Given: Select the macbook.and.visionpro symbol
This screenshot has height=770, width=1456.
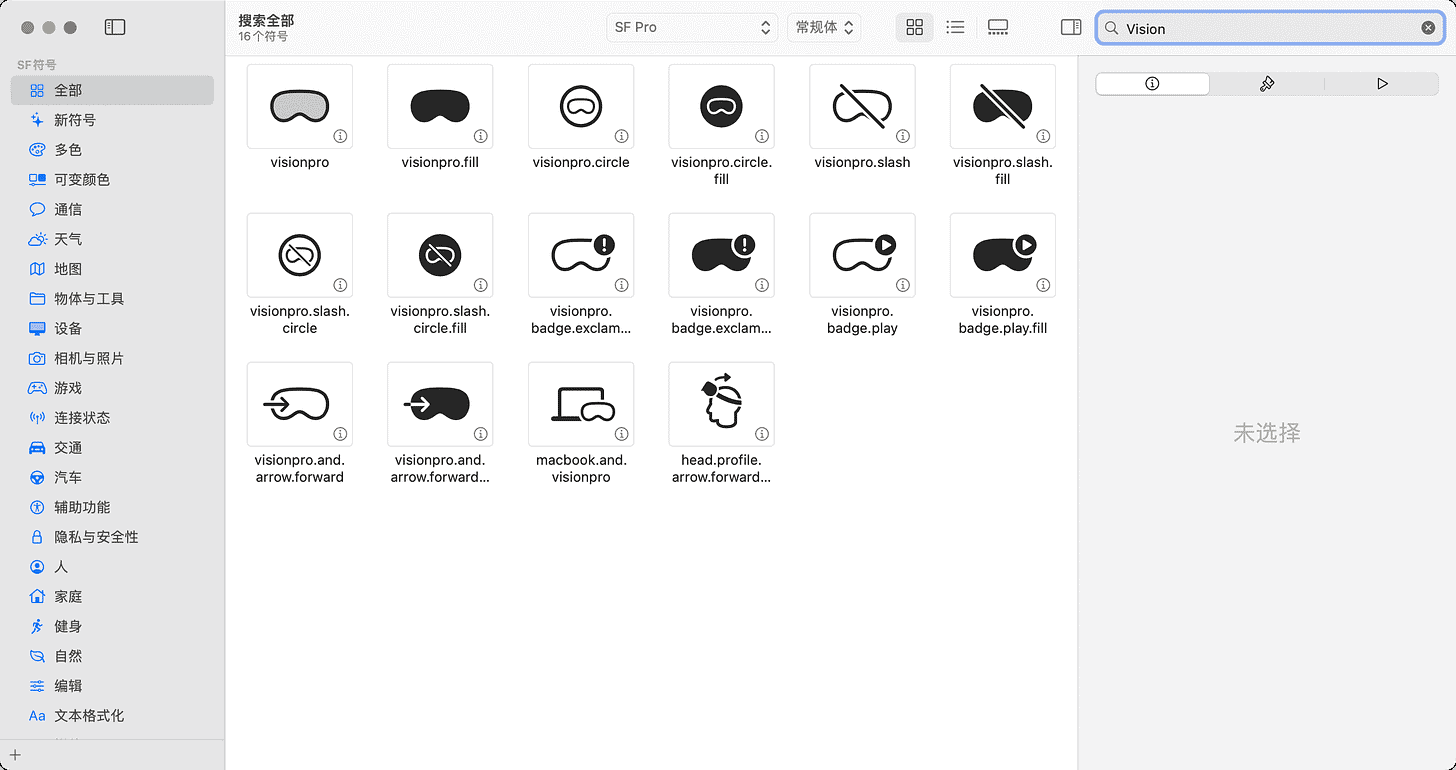Looking at the screenshot, I should tap(581, 404).
